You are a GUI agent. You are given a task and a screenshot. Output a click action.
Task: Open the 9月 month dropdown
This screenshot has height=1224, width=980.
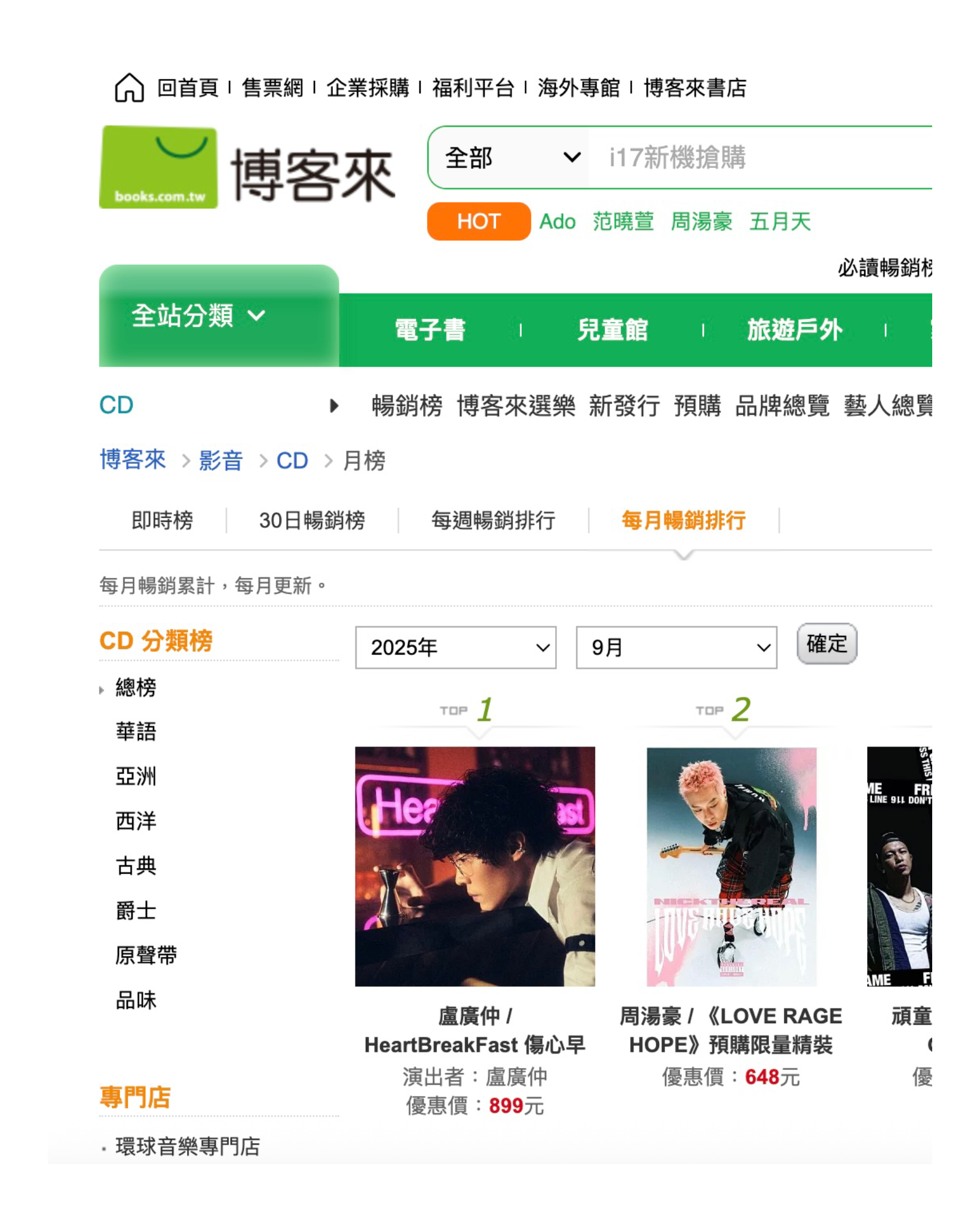click(676, 647)
